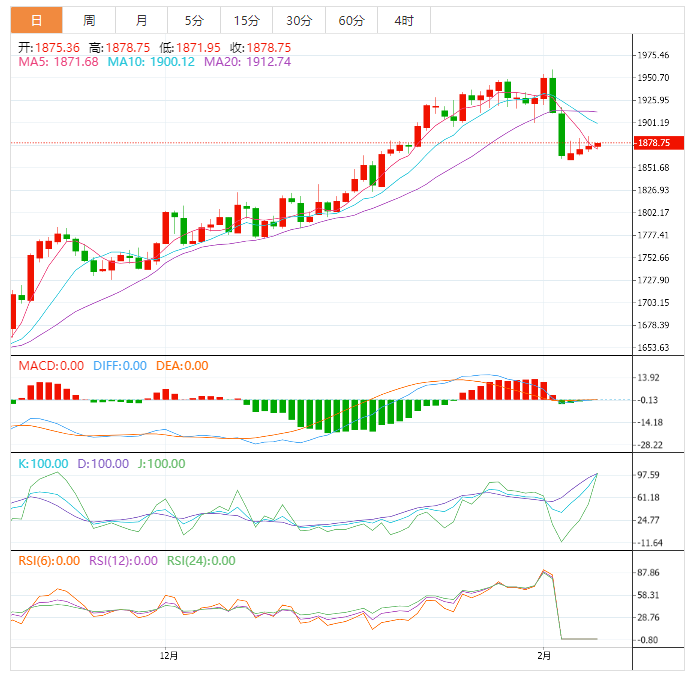This screenshot has width=693, height=680.
Task: Select the 日 daily timeframe tab
Action: point(37,20)
